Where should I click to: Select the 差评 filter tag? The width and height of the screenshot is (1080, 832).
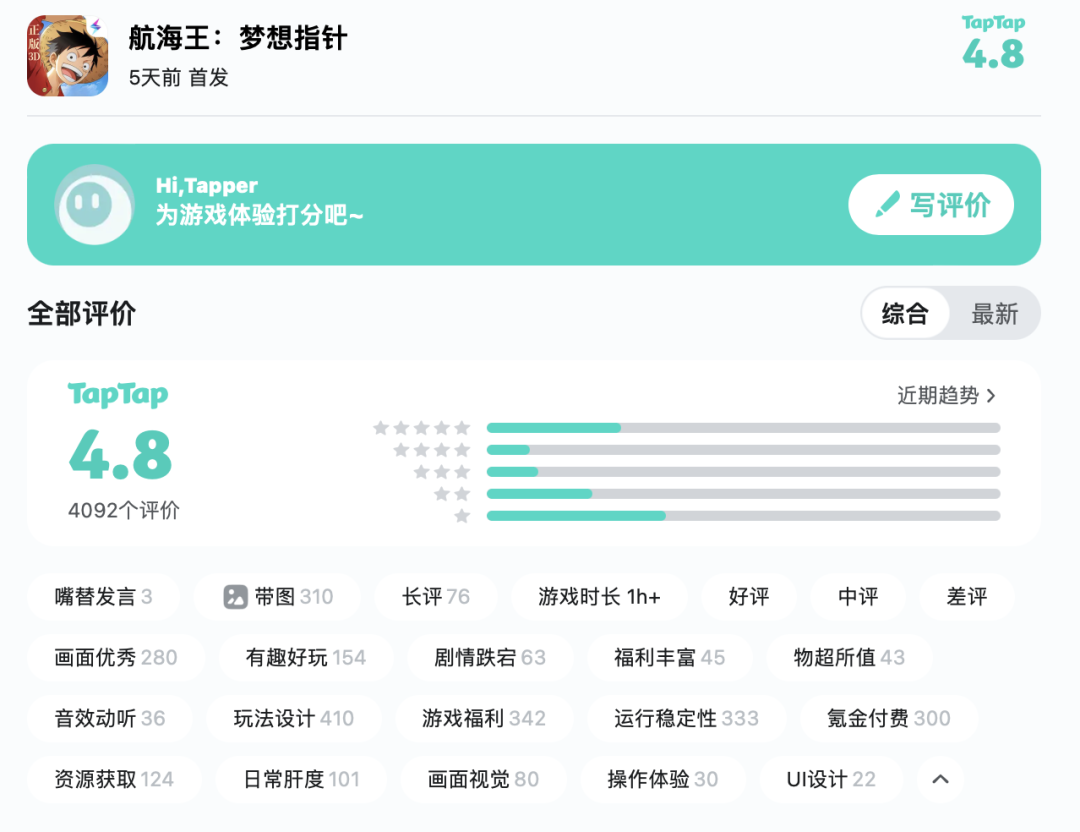[966, 597]
